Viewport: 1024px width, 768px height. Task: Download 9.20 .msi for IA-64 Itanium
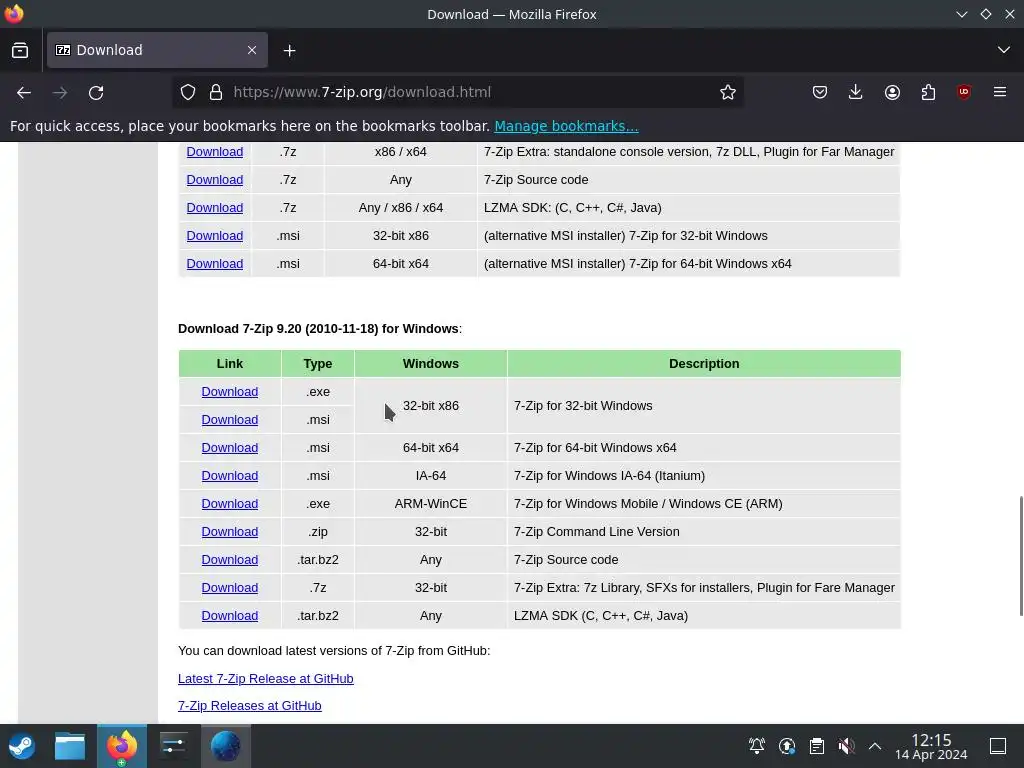click(230, 476)
